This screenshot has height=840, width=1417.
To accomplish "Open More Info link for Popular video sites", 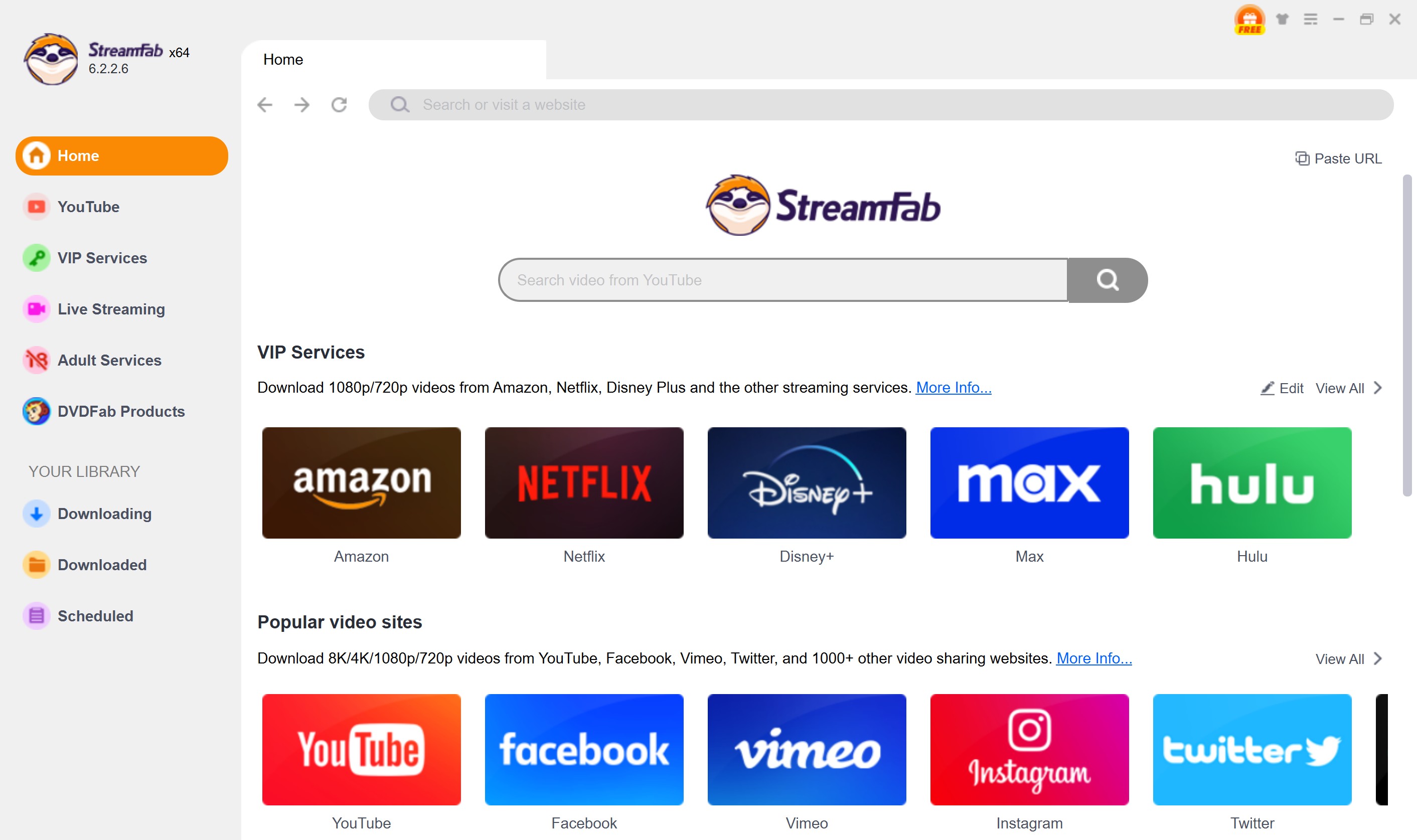I will pos(1094,658).
